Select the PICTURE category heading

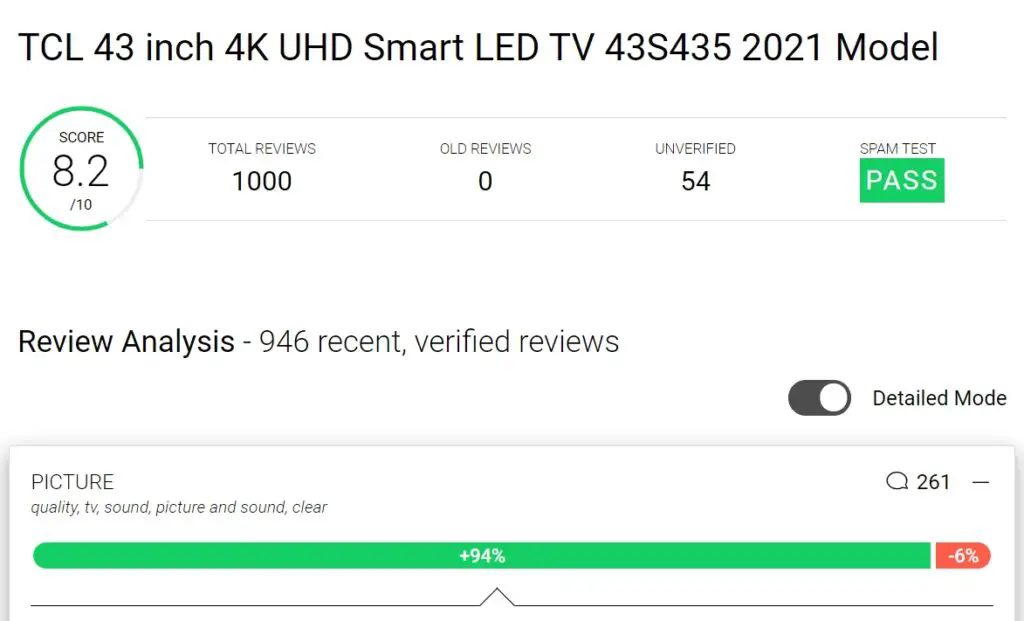(x=73, y=482)
